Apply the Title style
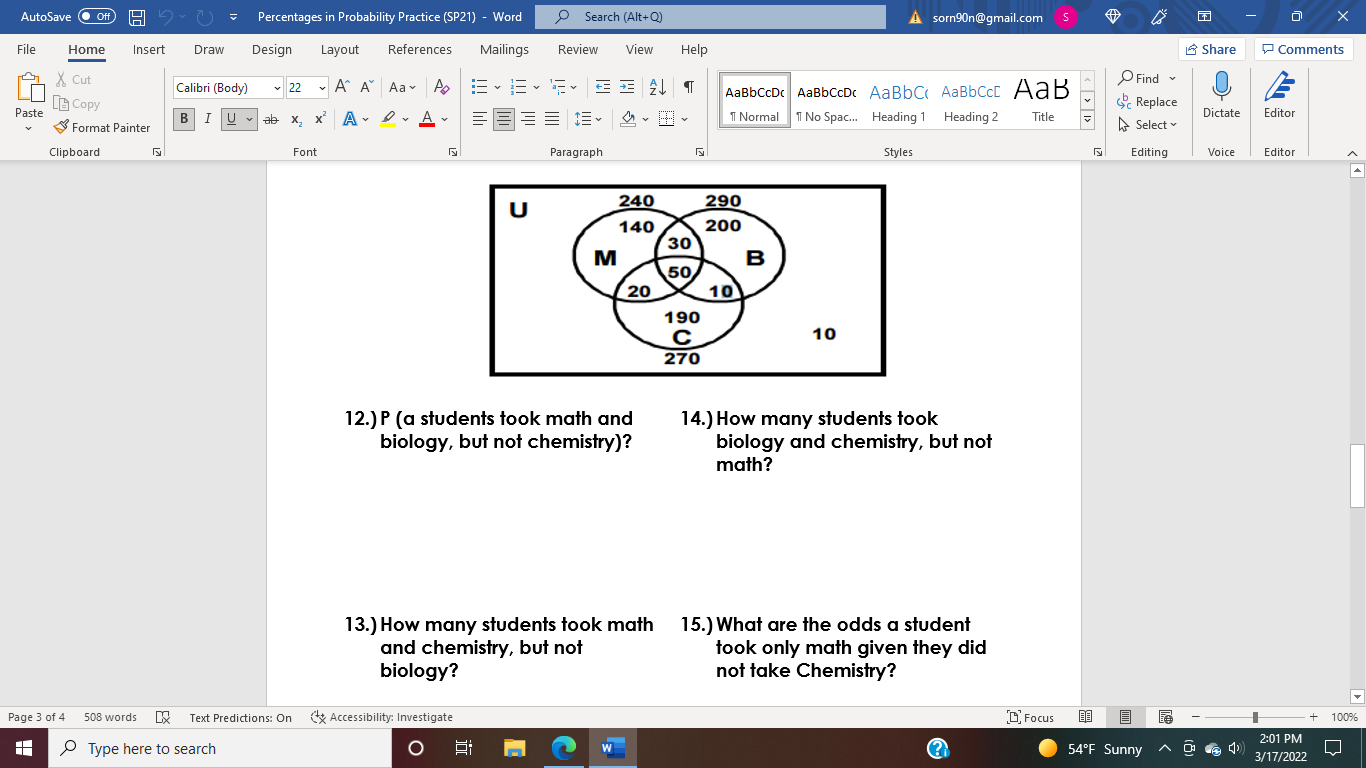The width and height of the screenshot is (1366, 768). point(1043,100)
